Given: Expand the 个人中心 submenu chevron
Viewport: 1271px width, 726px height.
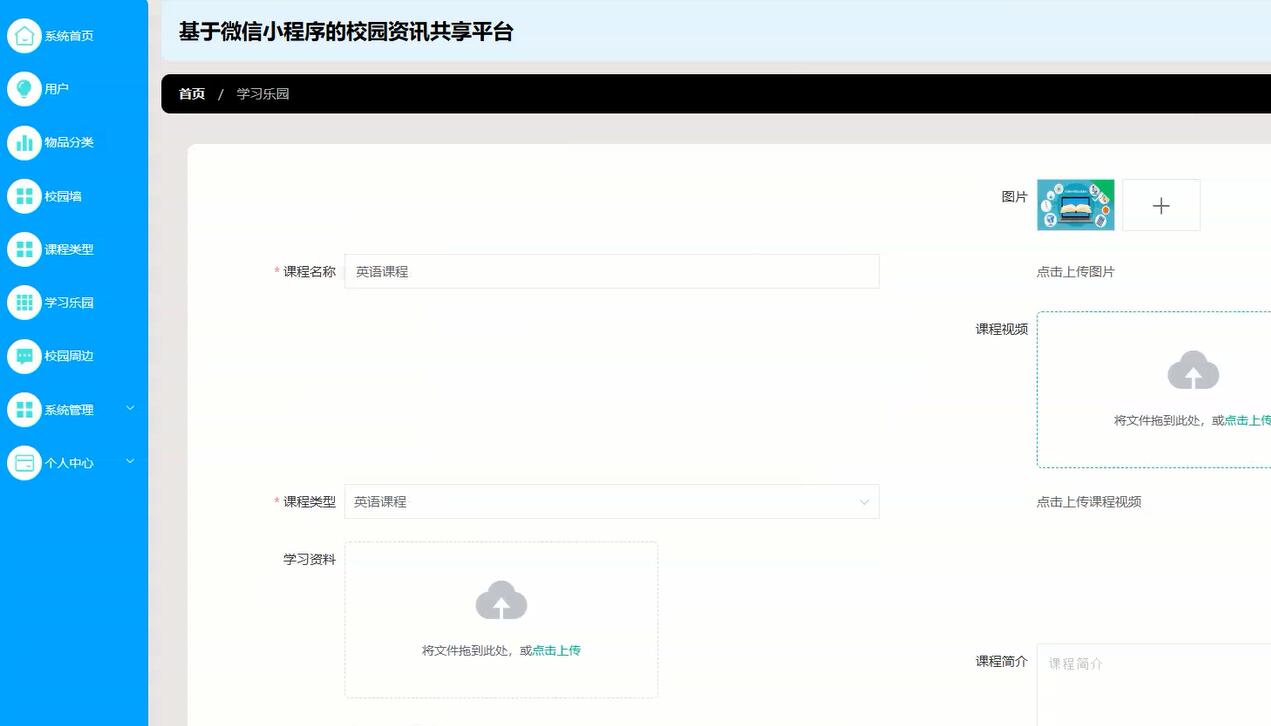Looking at the screenshot, I should tap(129, 462).
